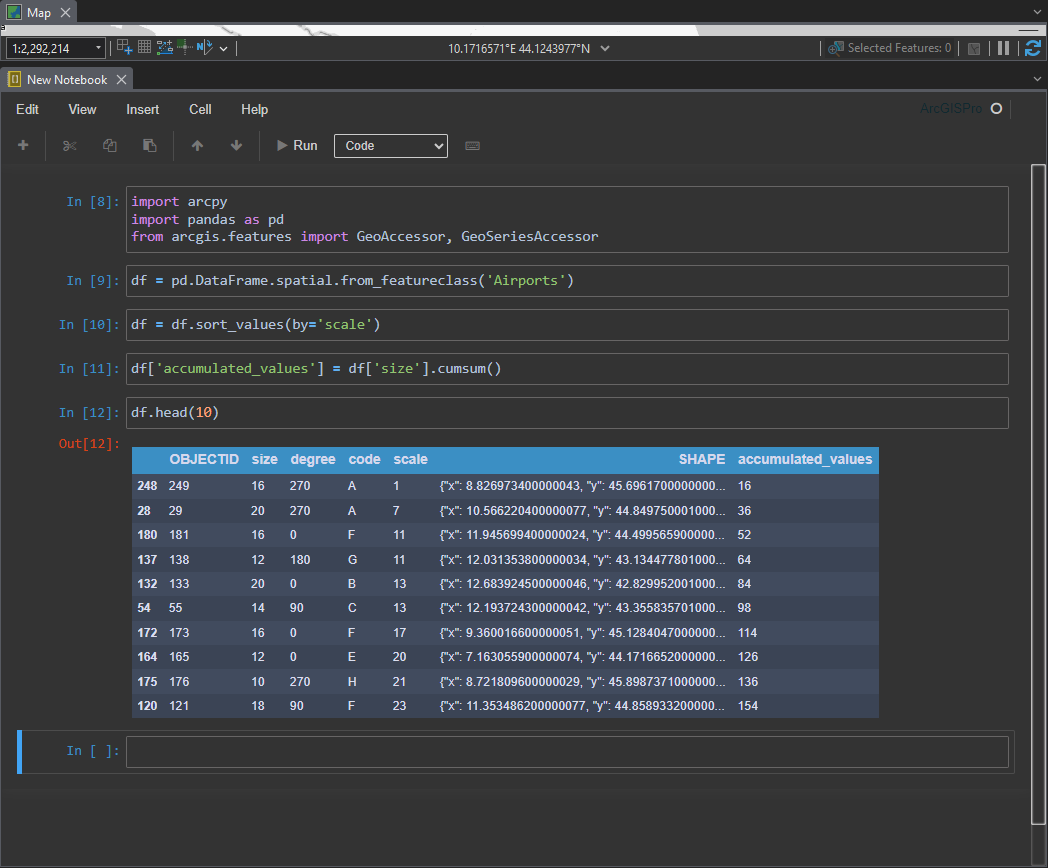Viewport: 1048px width, 868px height.
Task: Open the Cell menu
Action: coord(200,110)
